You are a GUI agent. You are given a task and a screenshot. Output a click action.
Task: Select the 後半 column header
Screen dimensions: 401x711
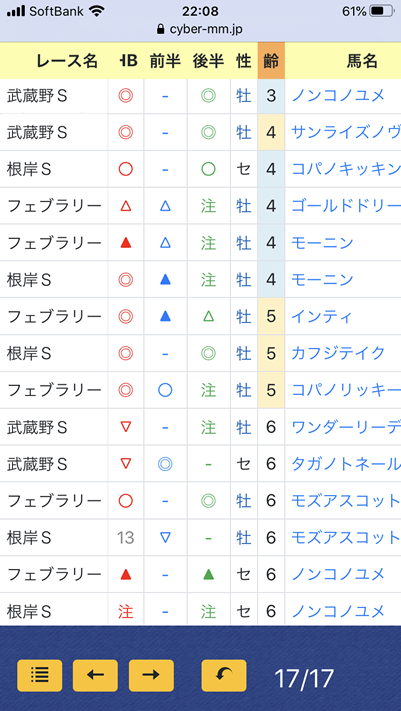coord(208,61)
